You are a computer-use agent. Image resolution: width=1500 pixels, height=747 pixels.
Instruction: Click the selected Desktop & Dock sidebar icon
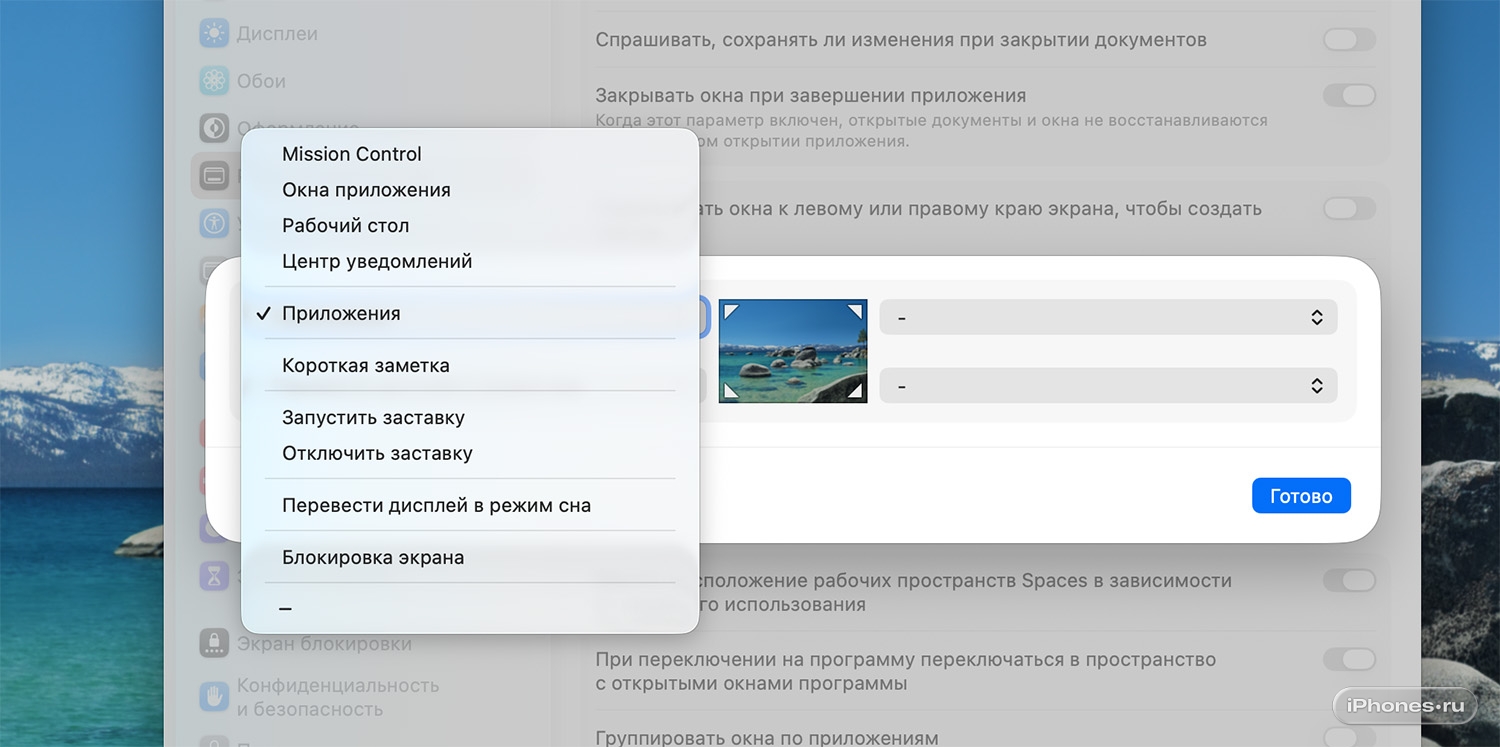(214, 177)
